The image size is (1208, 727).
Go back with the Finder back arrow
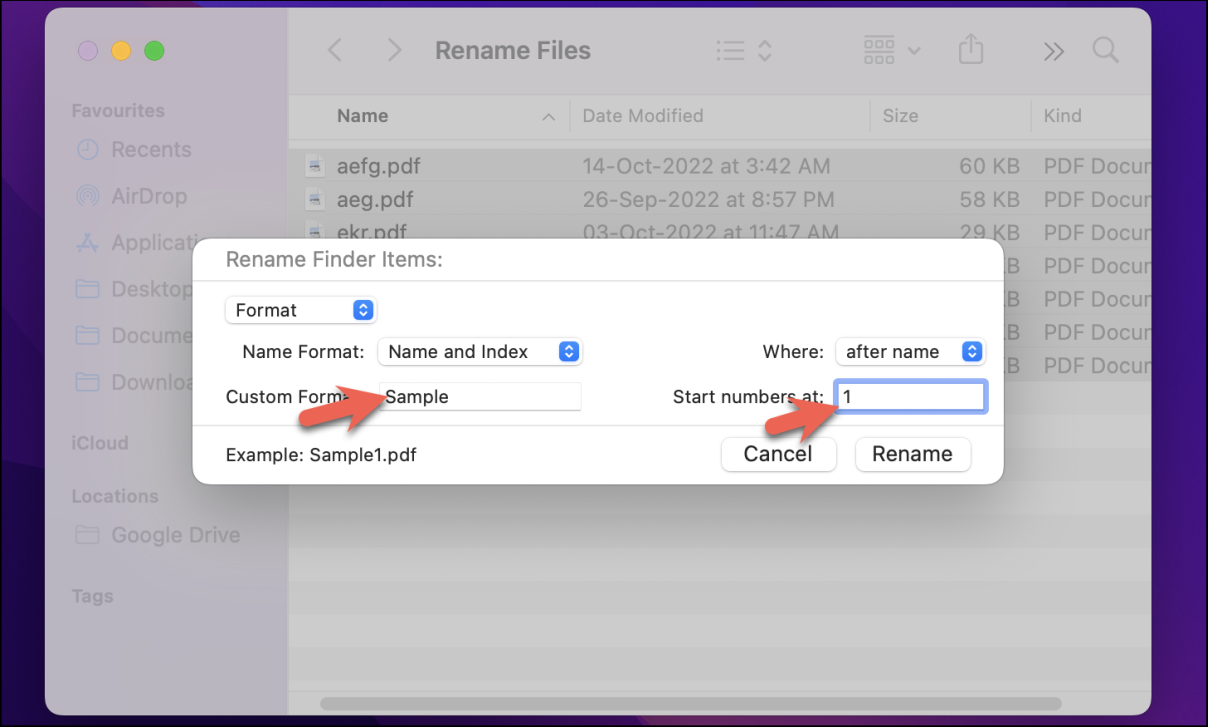click(335, 50)
